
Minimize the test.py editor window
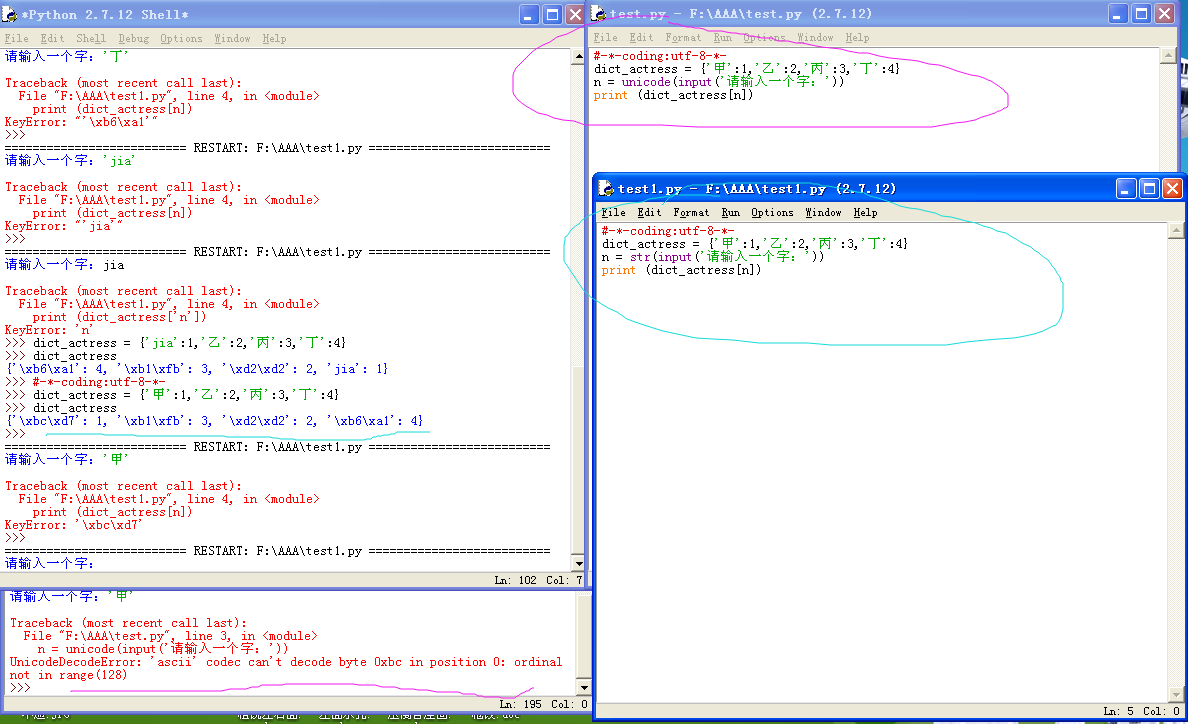click(1119, 13)
